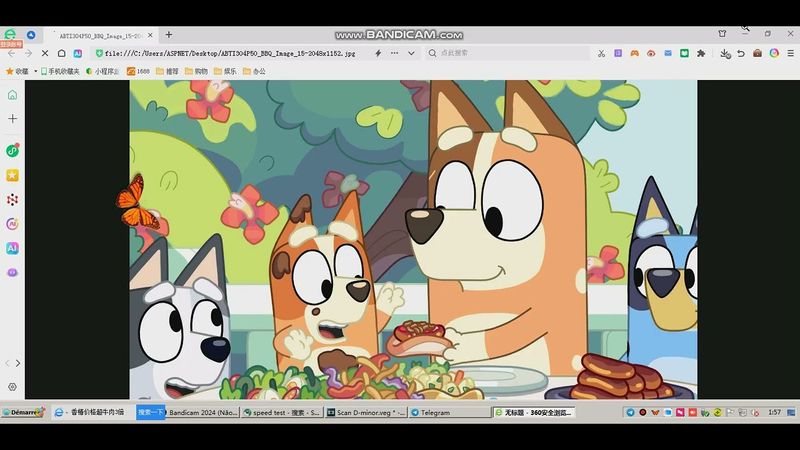This screenshot has width=800, height=450.
Task: Open the browser hamburger main menu
Action: [789, 53]
